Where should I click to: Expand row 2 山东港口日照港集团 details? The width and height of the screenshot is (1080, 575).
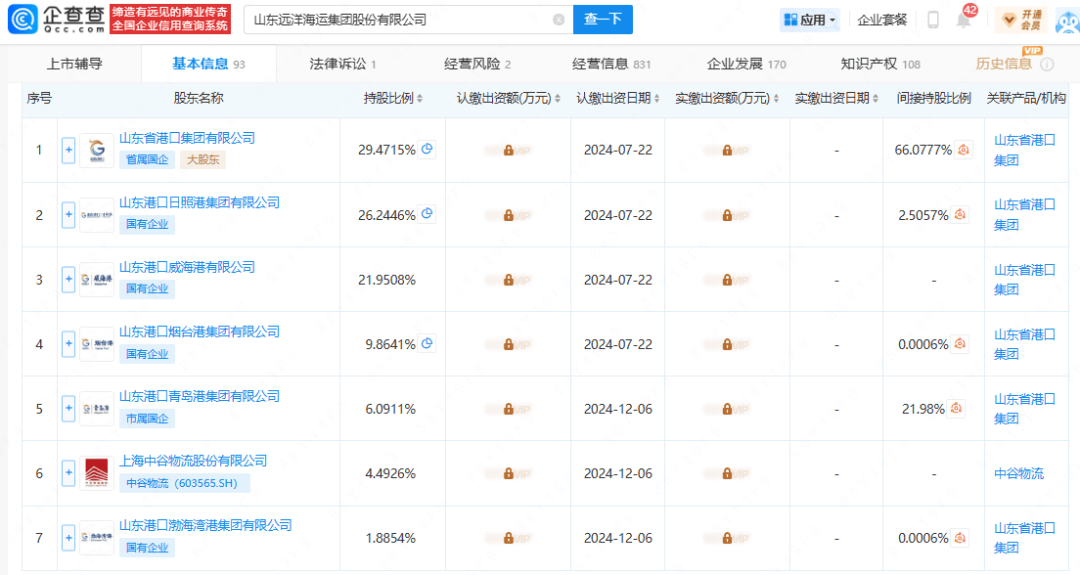[68, 214]
